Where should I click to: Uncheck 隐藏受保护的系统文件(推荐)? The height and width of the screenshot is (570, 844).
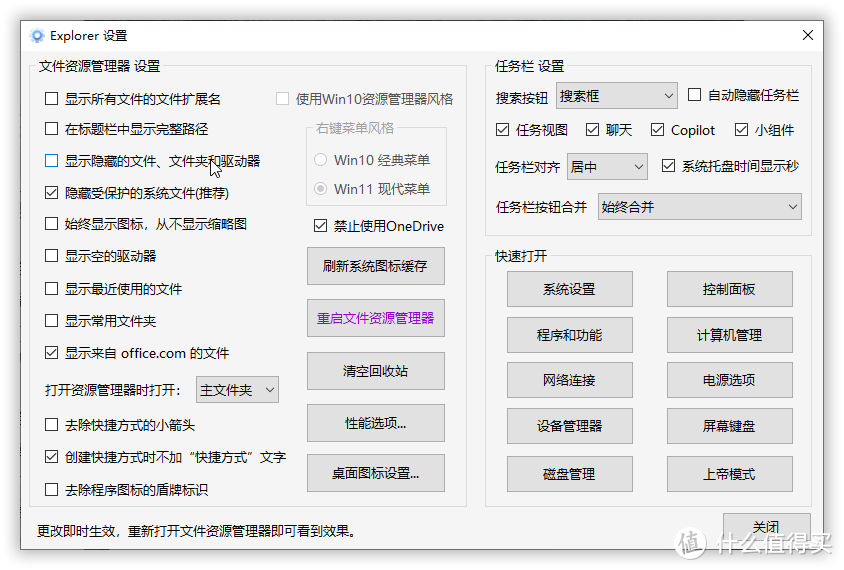coord(52,192)
